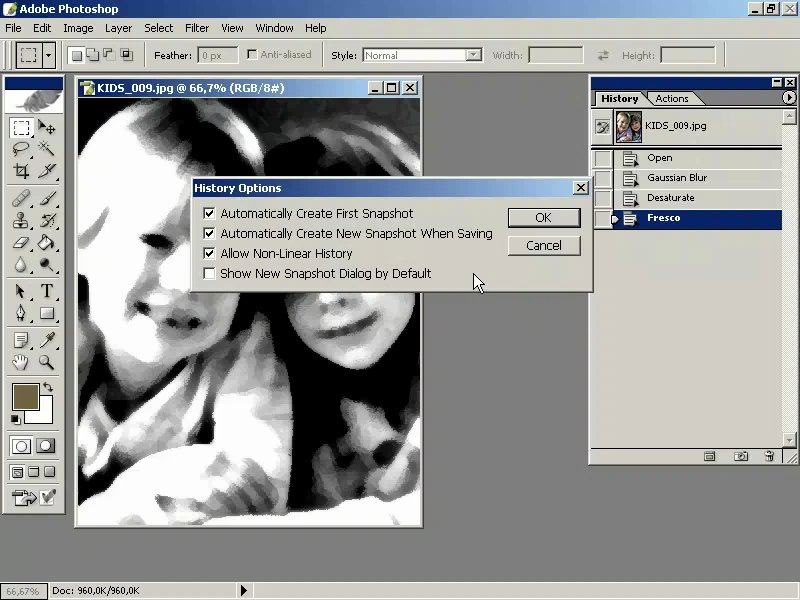Click Cancel in History Options dialog
The height and width of the screenshot is (600, 800).
(544, 246)
